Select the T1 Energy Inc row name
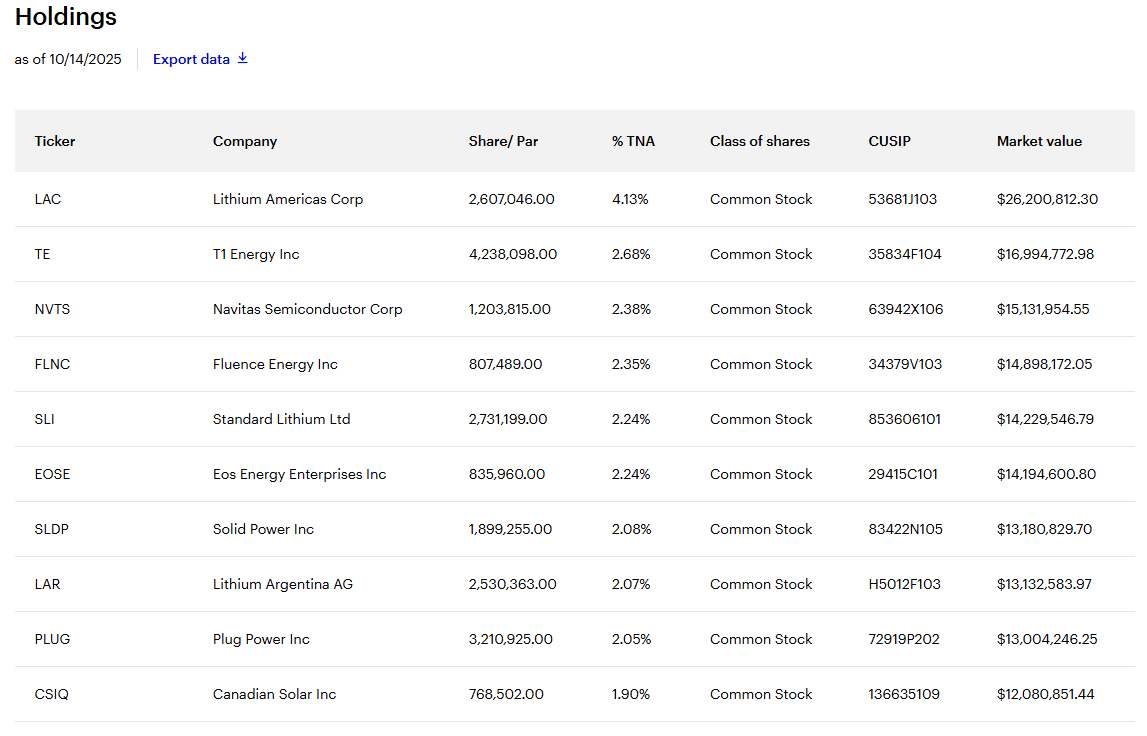This screenshot has height=736, width=1147. click(x=256, y=254)
